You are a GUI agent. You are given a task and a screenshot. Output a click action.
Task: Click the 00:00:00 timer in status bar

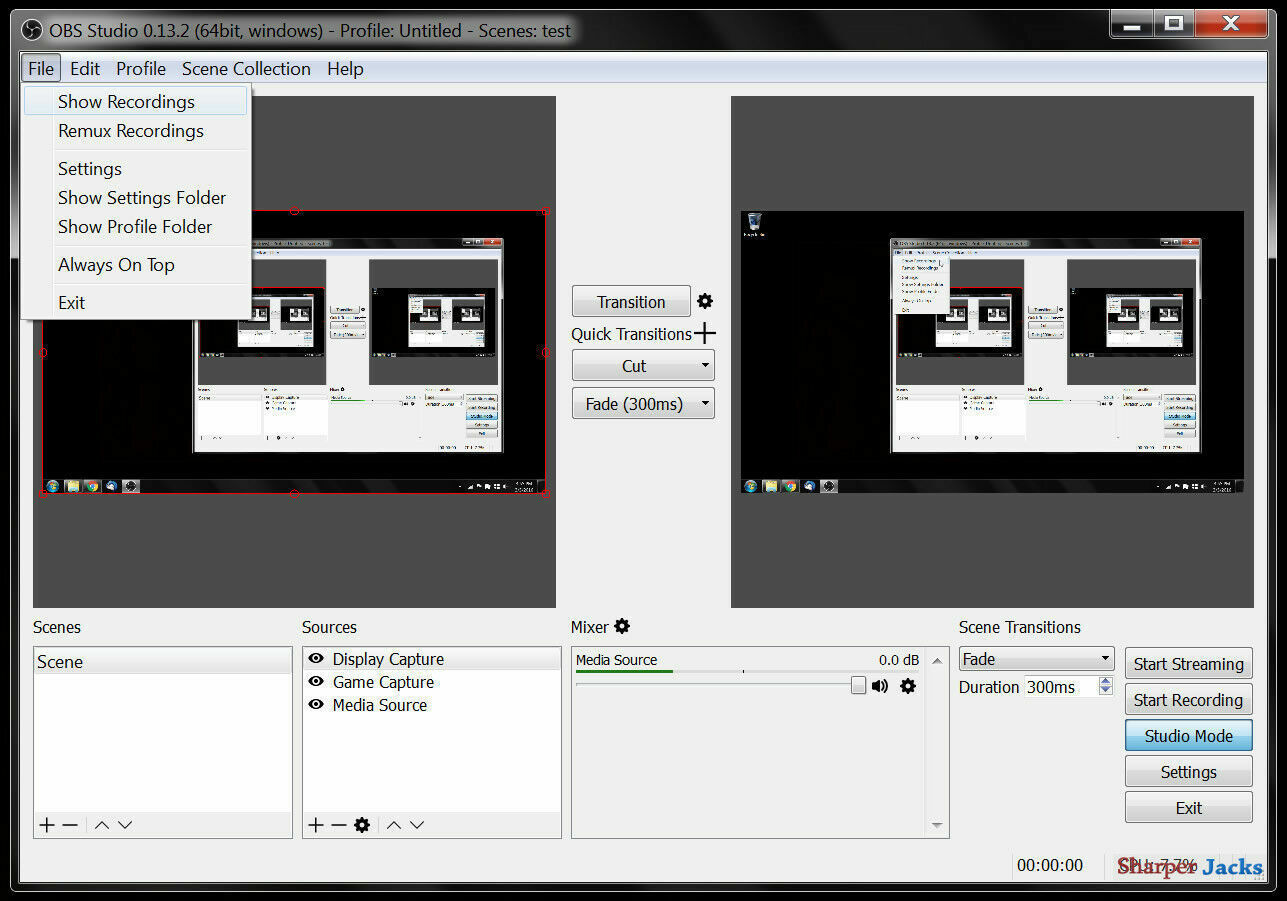pyautogui.click(x=1050, y=865)
